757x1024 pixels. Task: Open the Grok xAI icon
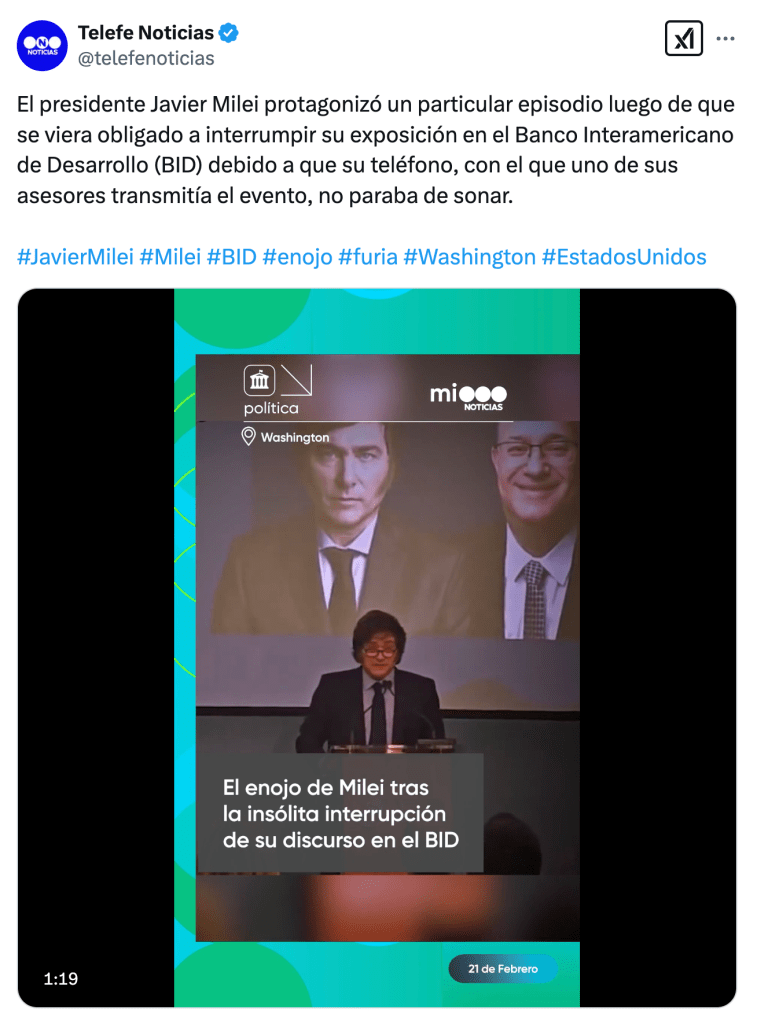683,39
